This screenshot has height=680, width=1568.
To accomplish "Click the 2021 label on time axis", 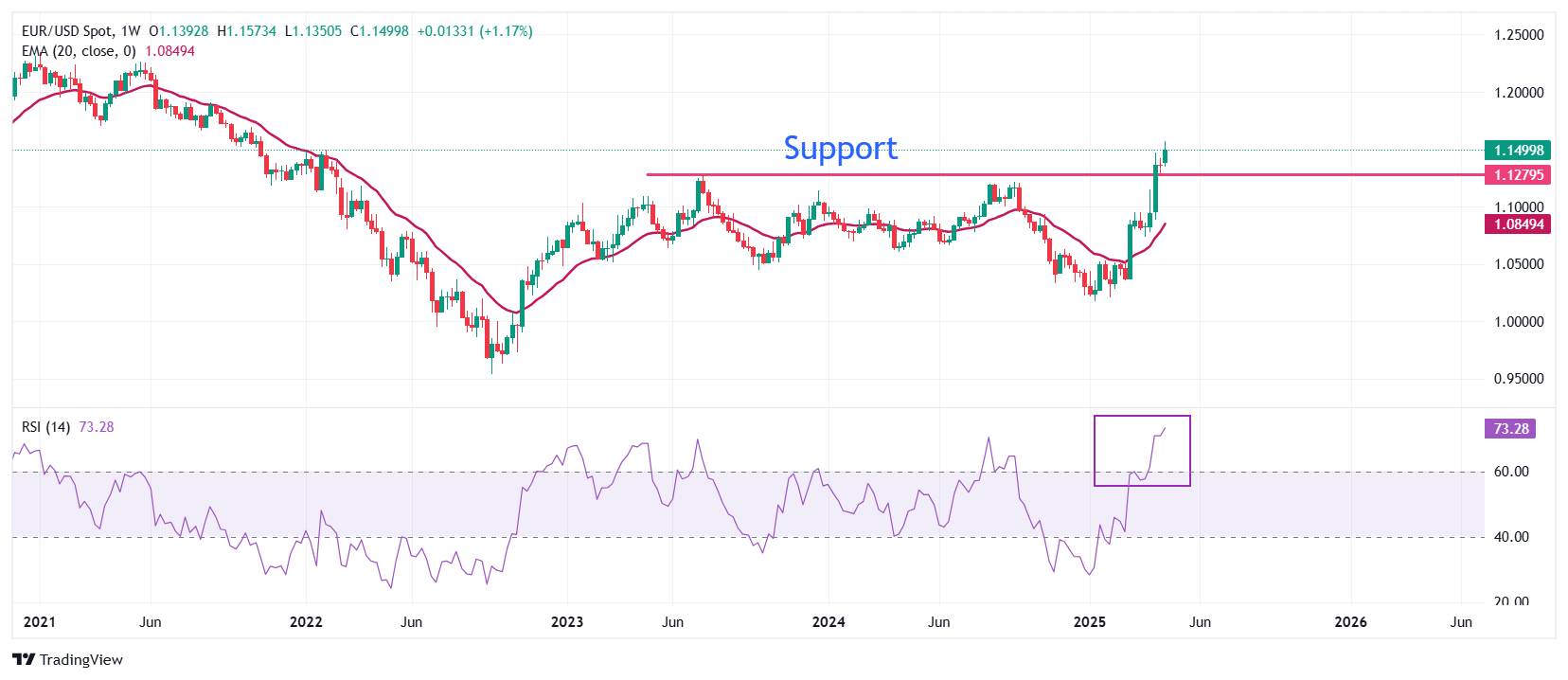I will pyautogui.click(x=39, y=622).
